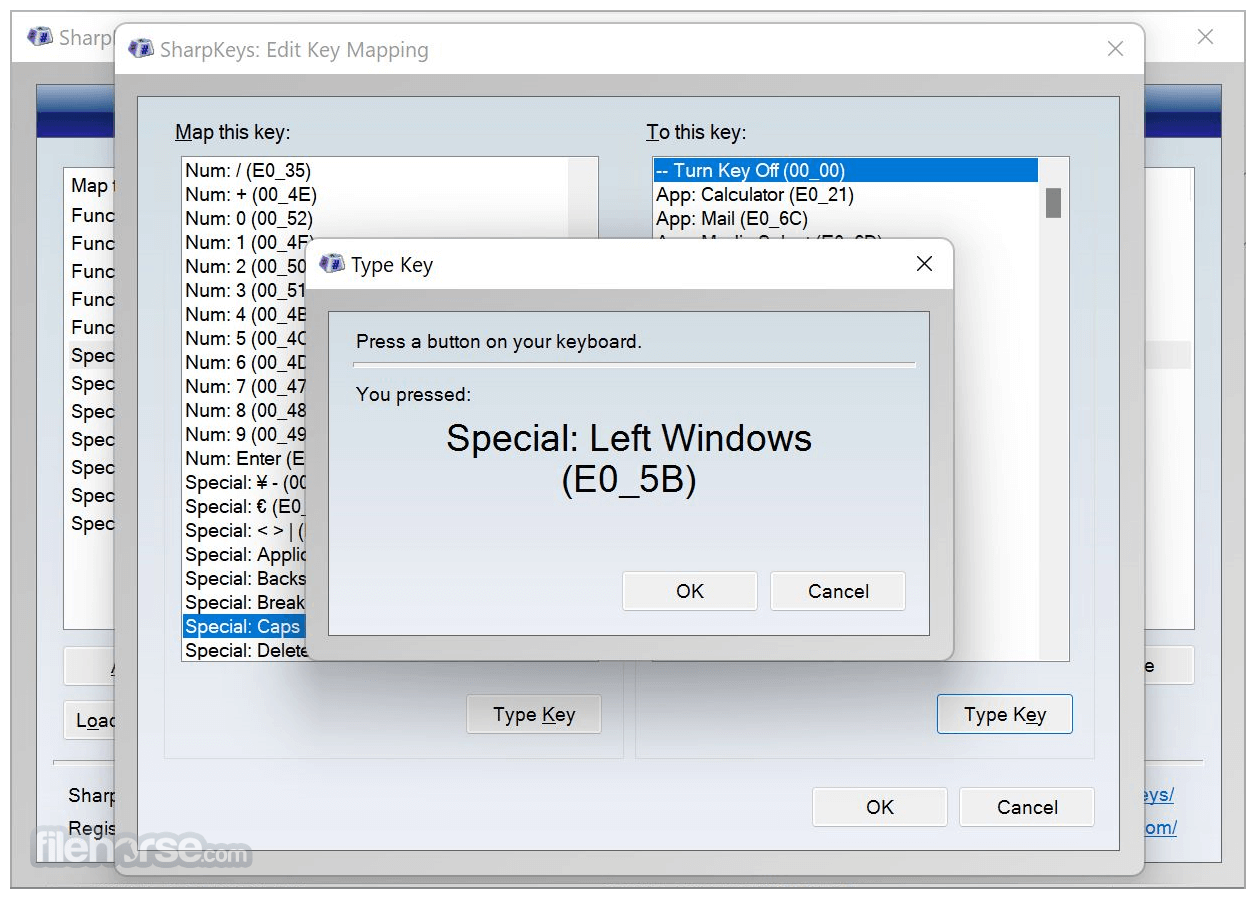Select -- Turn Key Off (00_00) entry
The width and height of the screenshot is (1256, 898).
coord(845,171)
